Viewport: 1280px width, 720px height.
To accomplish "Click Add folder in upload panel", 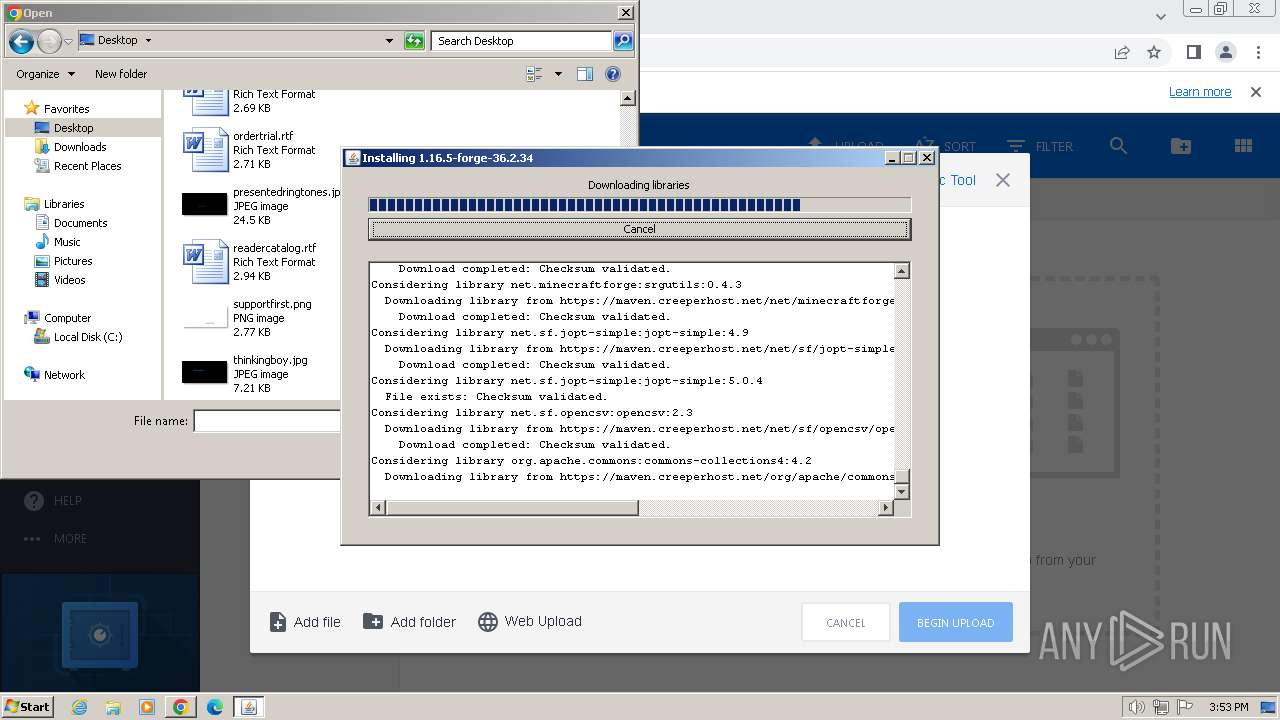I will coord(410,622).
